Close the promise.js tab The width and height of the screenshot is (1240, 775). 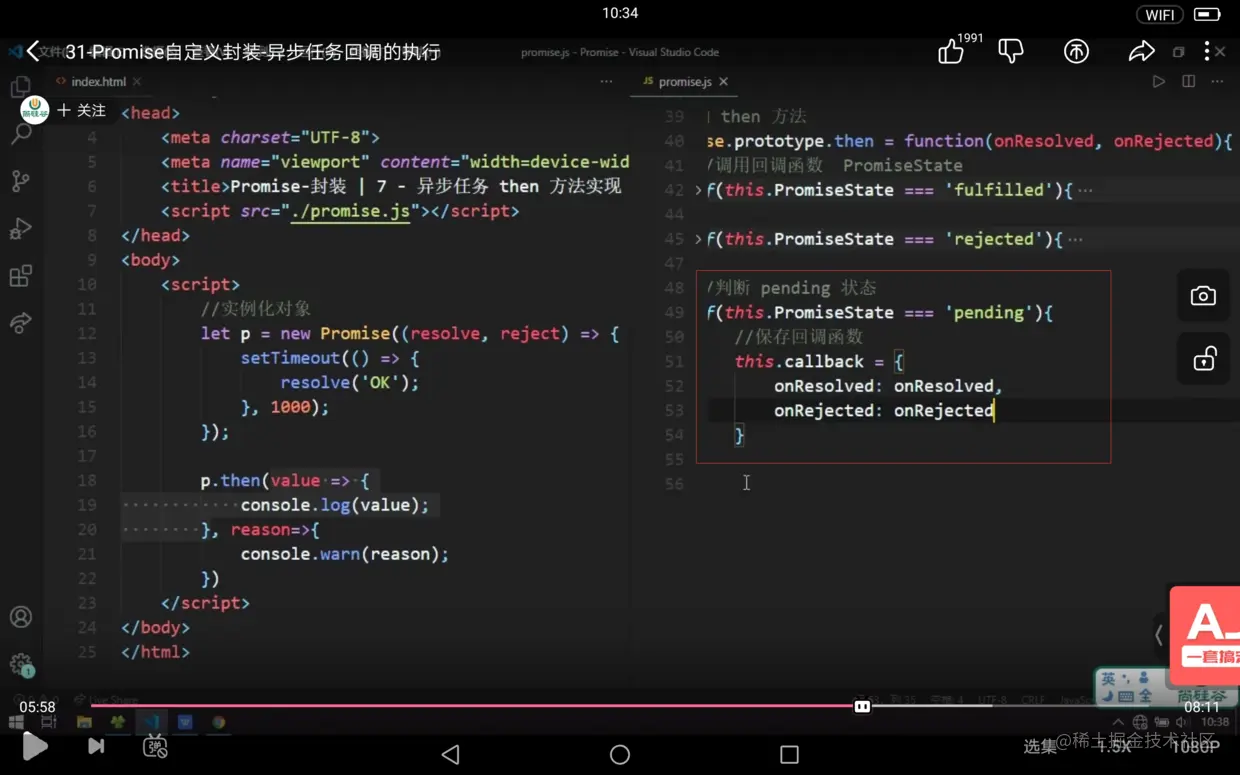[723, 82]
